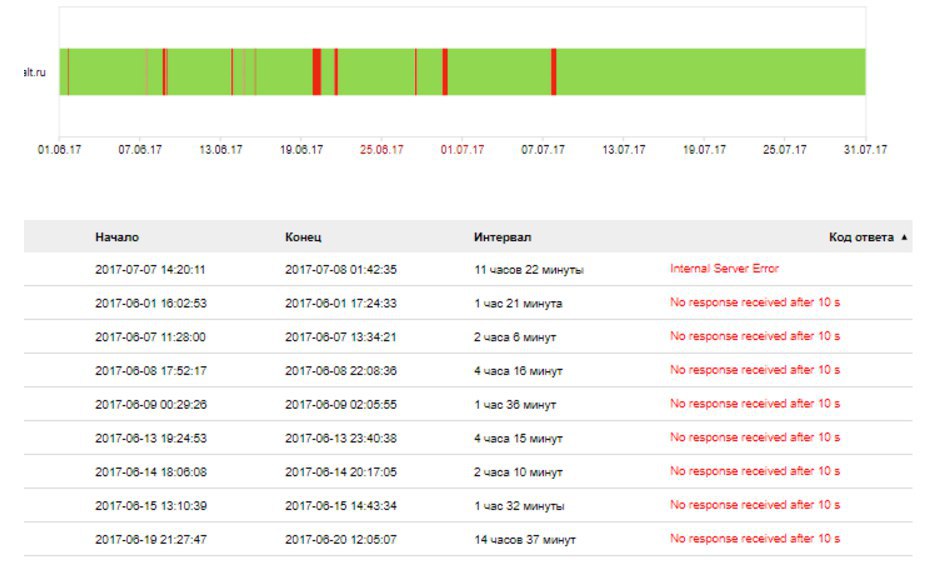939x574 pixels.
Task: Click interval 2 часа 6 минут
Action: [515, 337]
